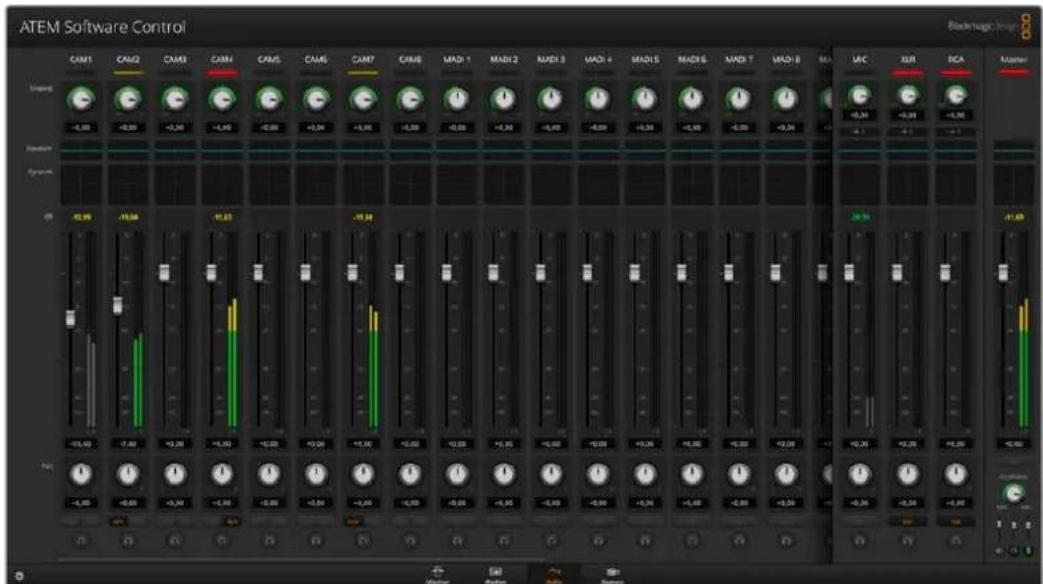Solo CAM6 with its headphone icon
This screenshot has height=584, width=1043.
tap(316, 541)
